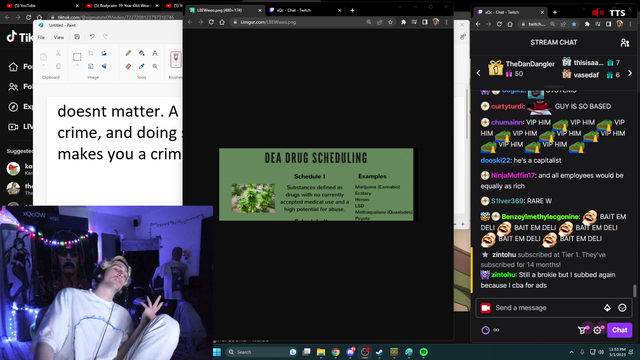Click the purple Chat send button

click(620, 330)
